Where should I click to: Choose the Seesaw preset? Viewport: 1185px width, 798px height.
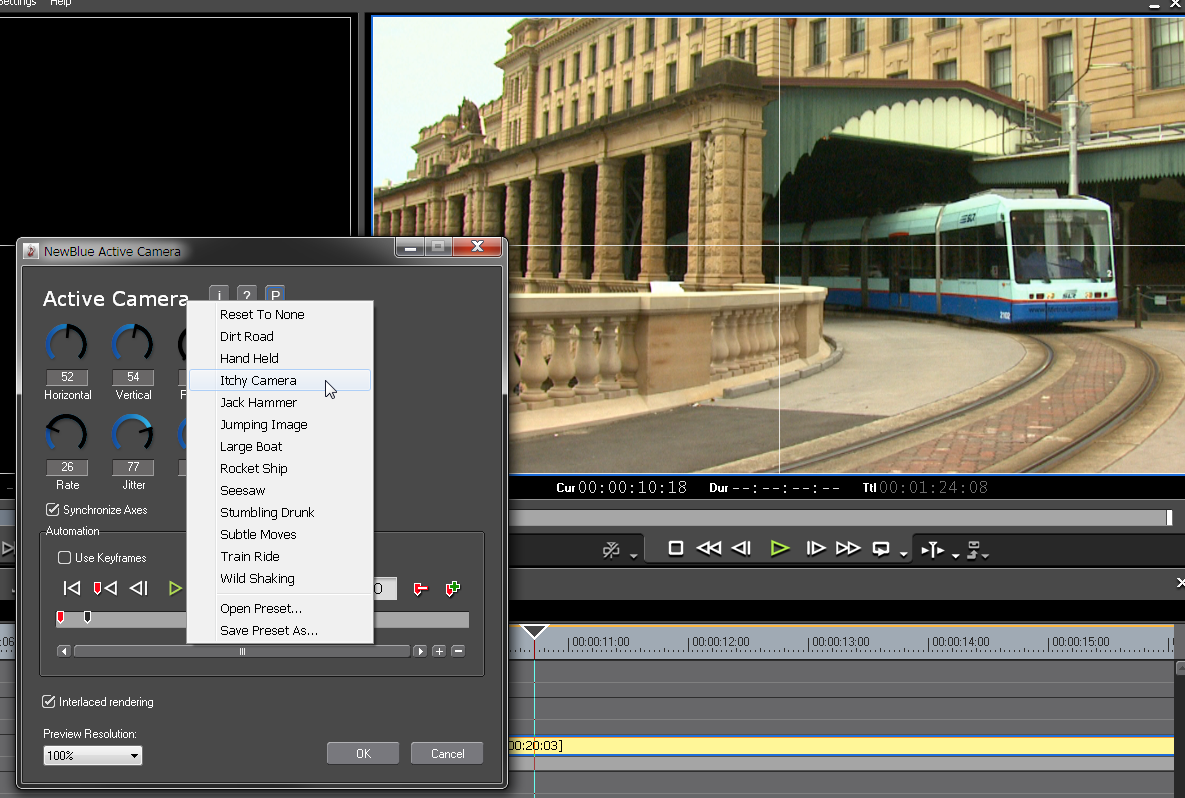point(280,490)
